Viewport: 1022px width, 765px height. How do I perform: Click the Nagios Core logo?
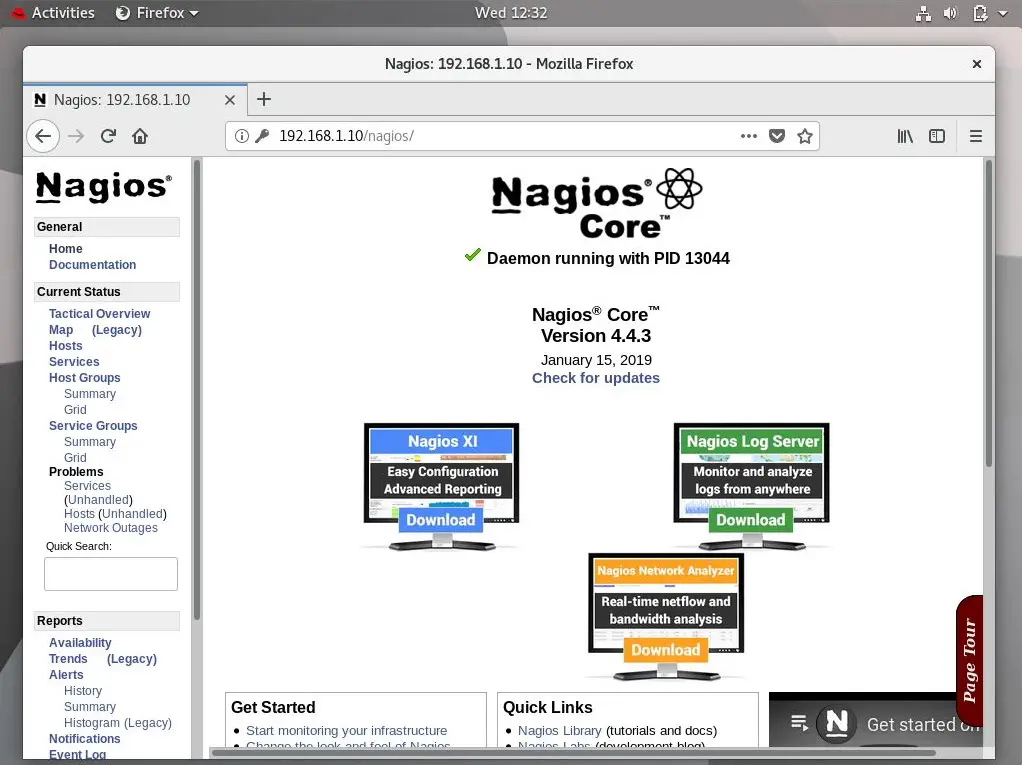click(596, 204)
